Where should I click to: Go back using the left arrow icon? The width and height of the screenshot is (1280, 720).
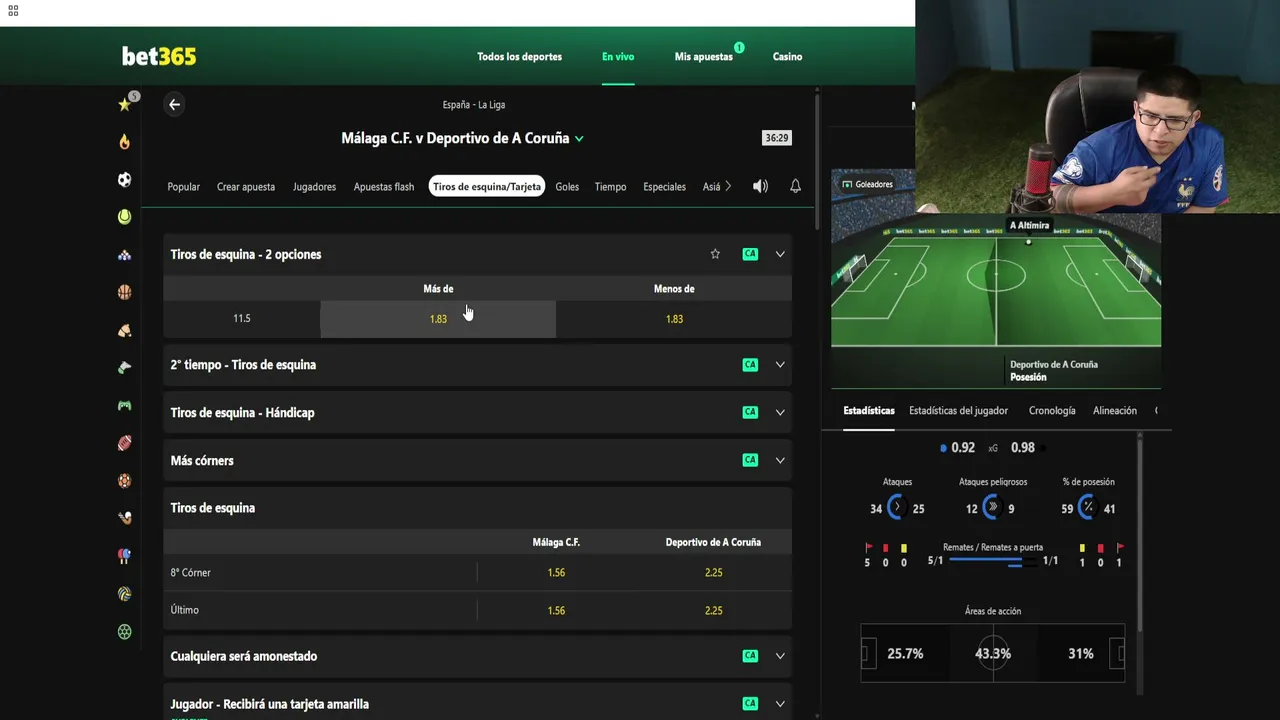point(174,104)
